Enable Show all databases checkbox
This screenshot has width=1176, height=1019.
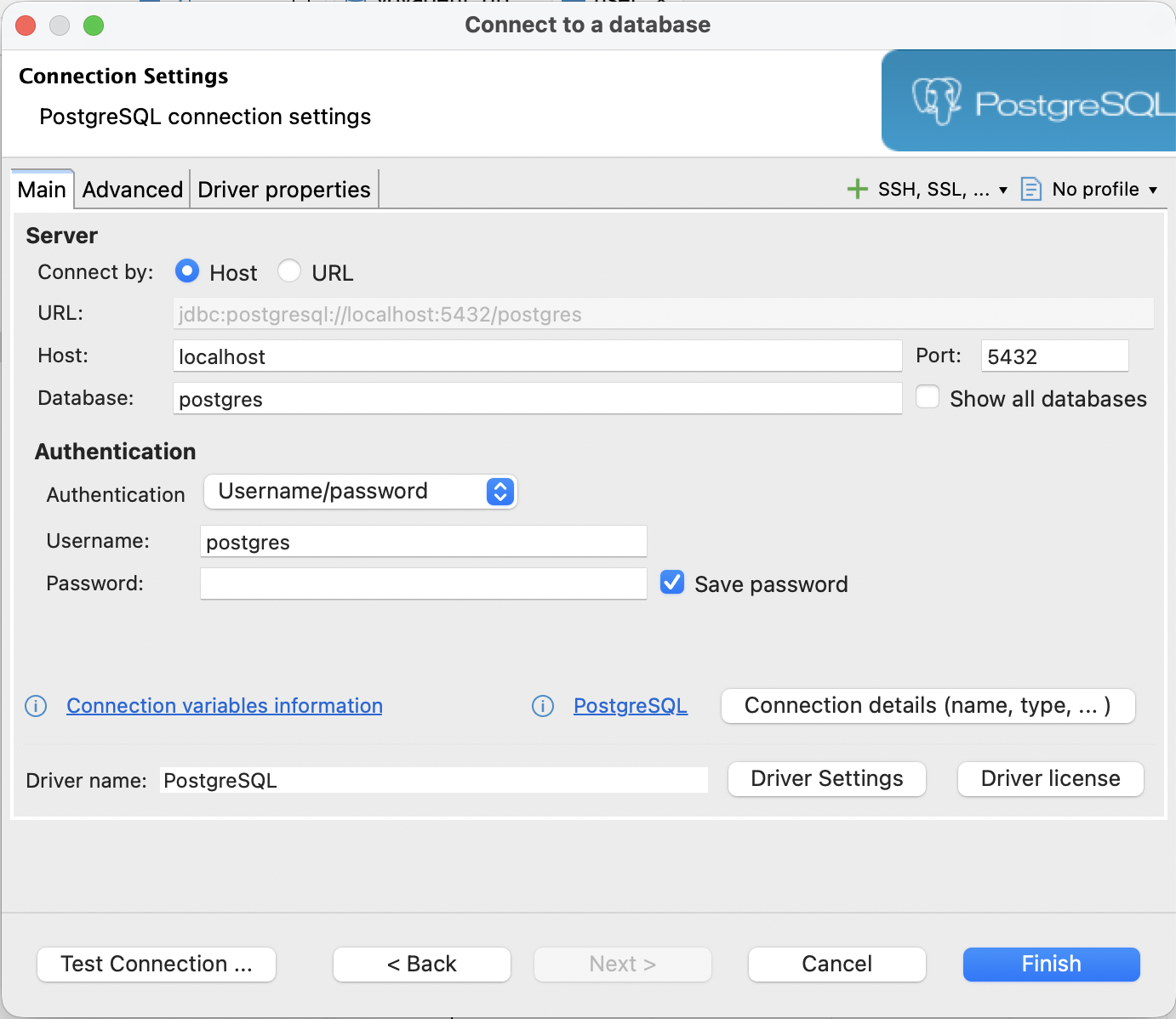click(x=928, y=397)
